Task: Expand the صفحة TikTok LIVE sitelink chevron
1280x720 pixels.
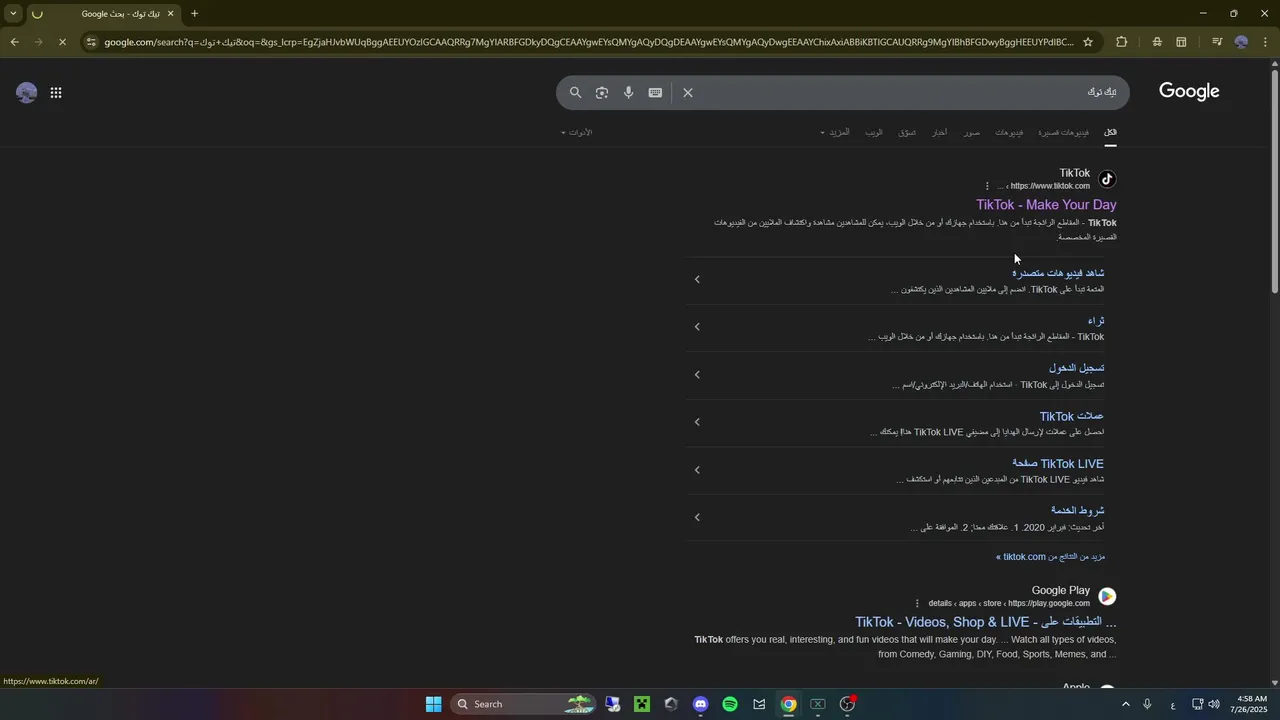Action: click(697, 470)
